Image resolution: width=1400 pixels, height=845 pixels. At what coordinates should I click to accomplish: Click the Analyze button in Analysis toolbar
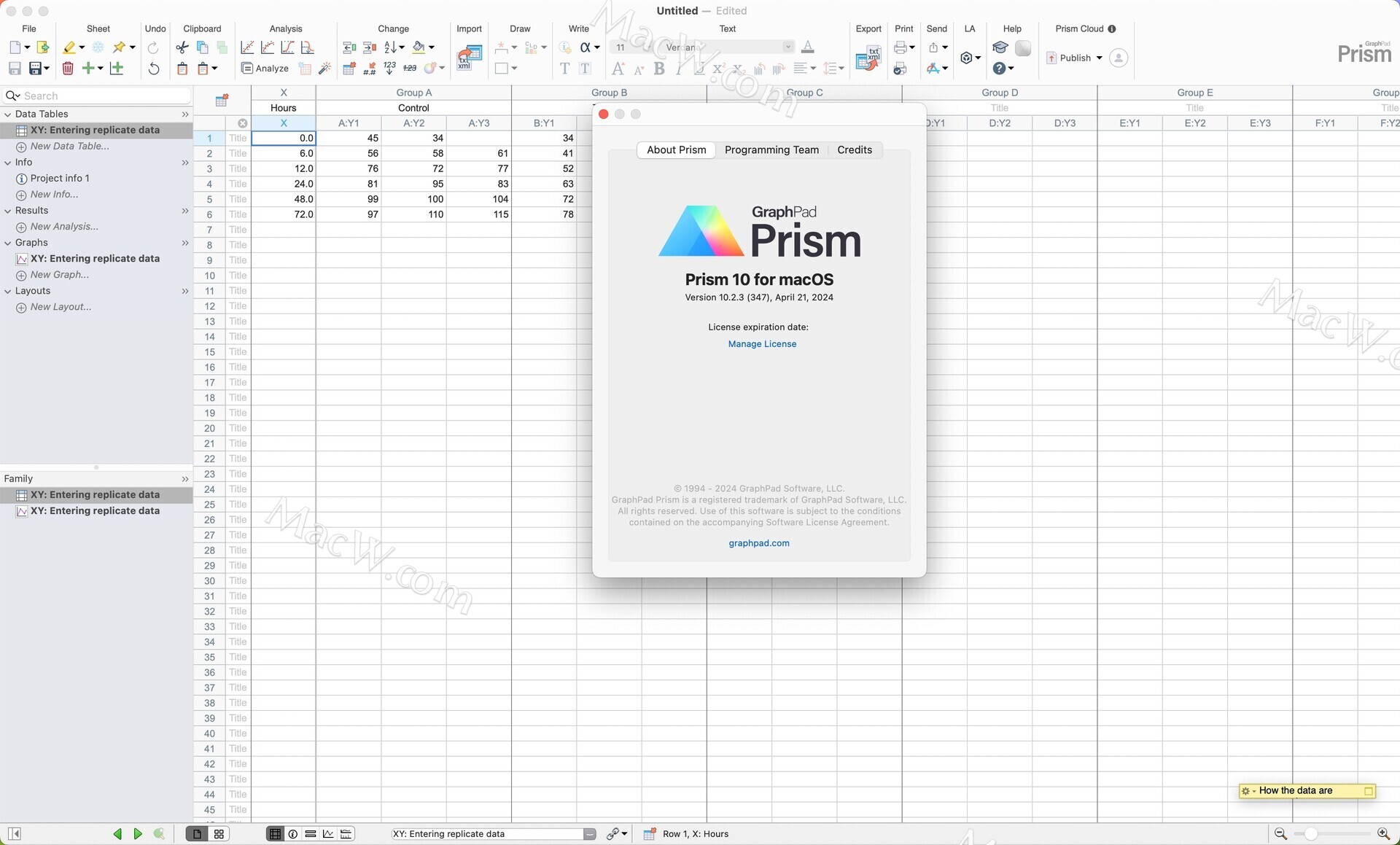[265, 69]
